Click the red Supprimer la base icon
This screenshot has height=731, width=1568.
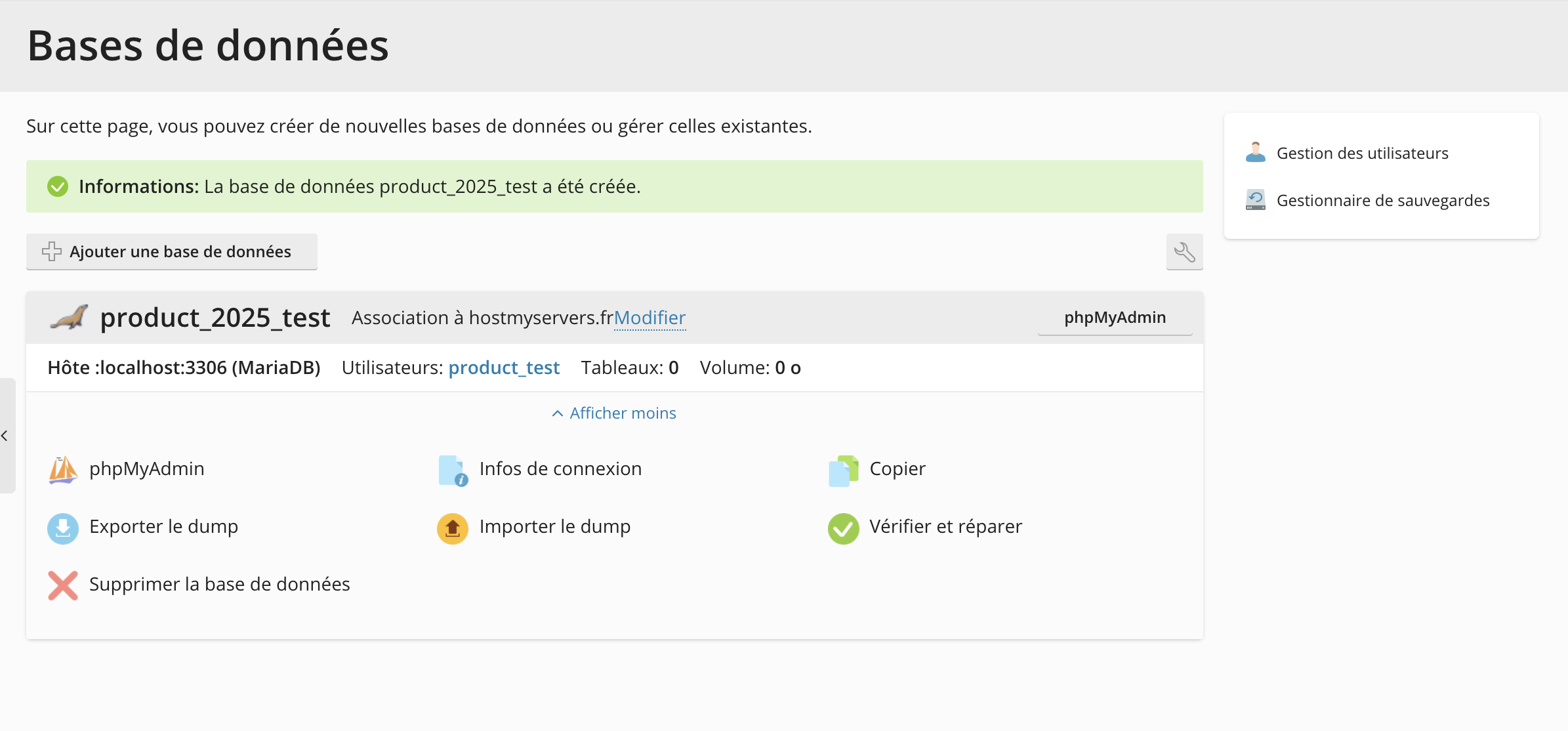62,584
